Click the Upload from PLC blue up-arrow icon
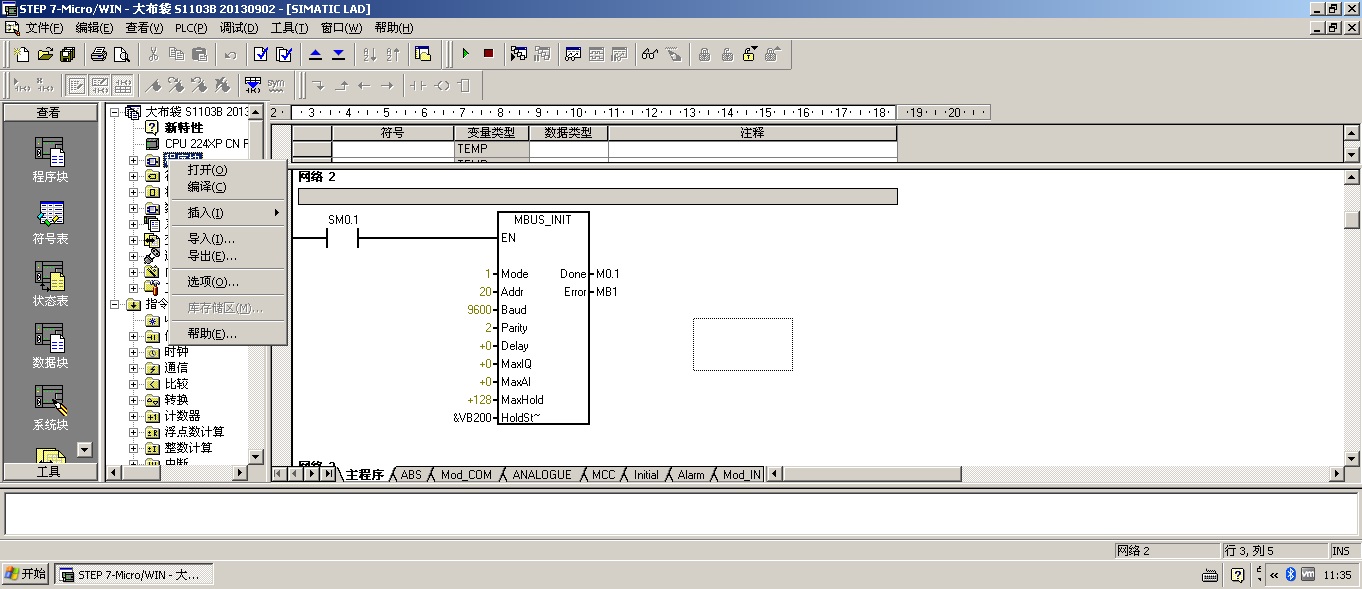Screen dimensions: 1362x589 pos(315,54)
